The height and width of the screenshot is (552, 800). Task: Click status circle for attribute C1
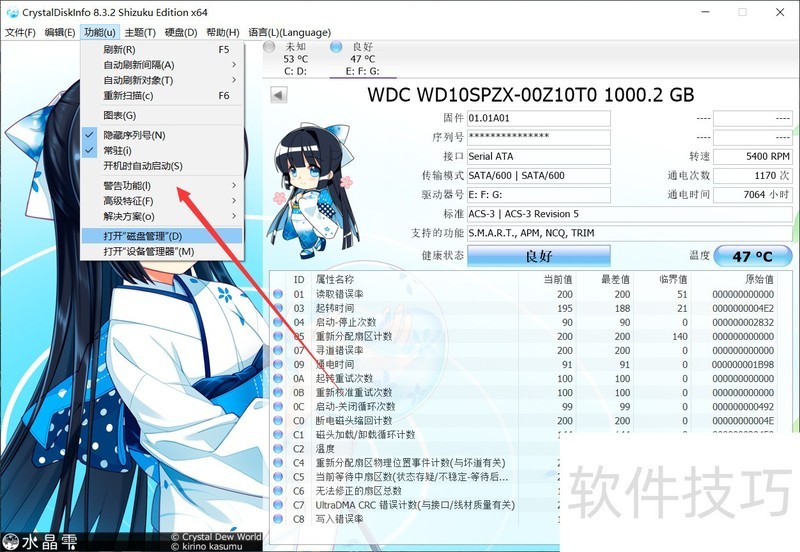coord(278,435)
